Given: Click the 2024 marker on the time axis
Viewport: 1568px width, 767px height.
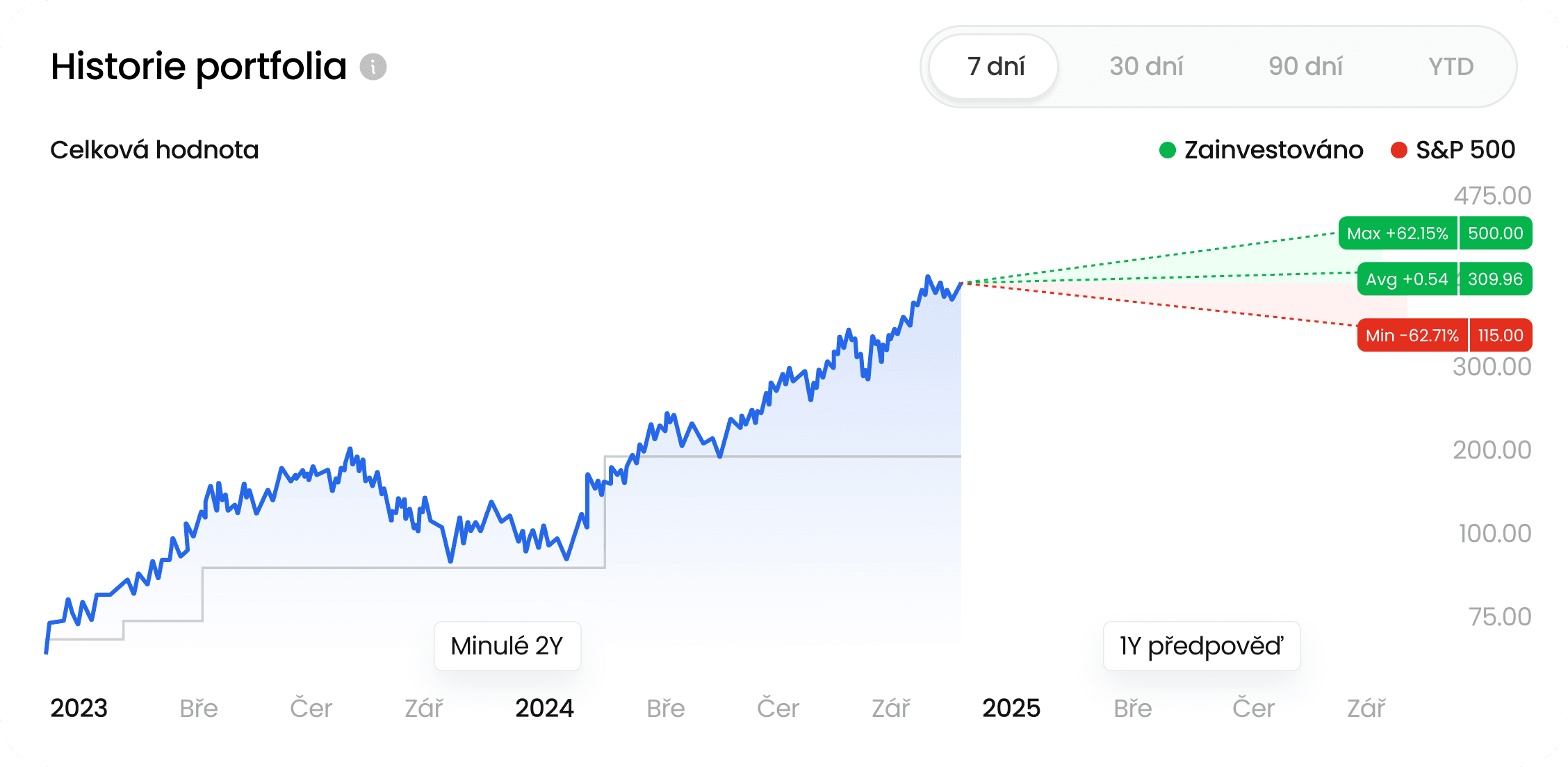Looking at the screenshot, I should (544, 708).
